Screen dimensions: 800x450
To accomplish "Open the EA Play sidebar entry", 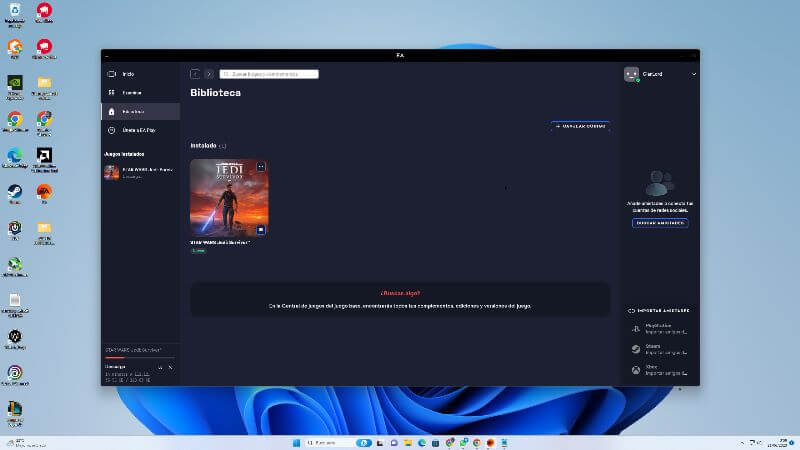I will (140, 130).
